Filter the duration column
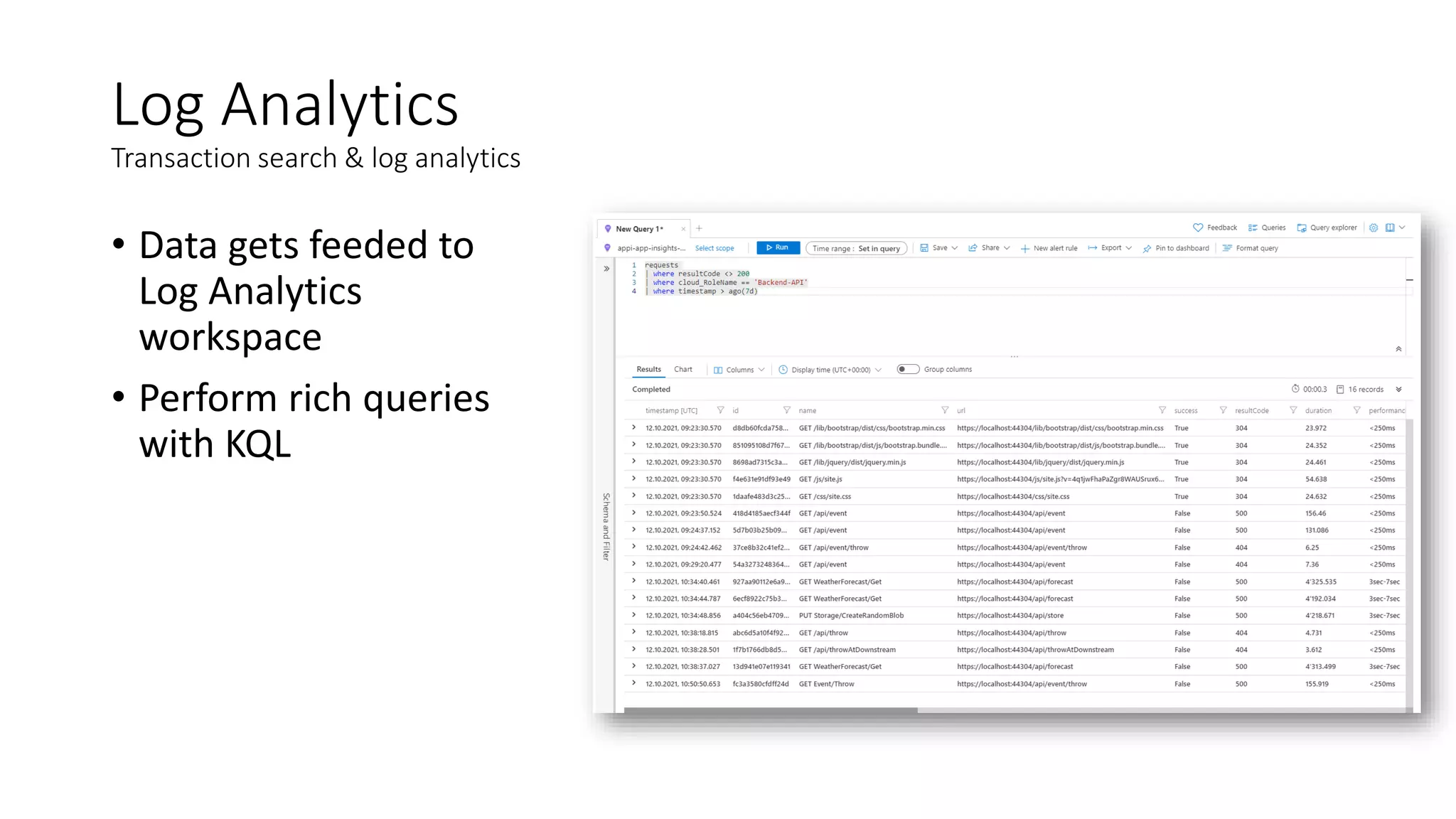This screenshot has height=819, width=1456. click(x=1356, y=410)
